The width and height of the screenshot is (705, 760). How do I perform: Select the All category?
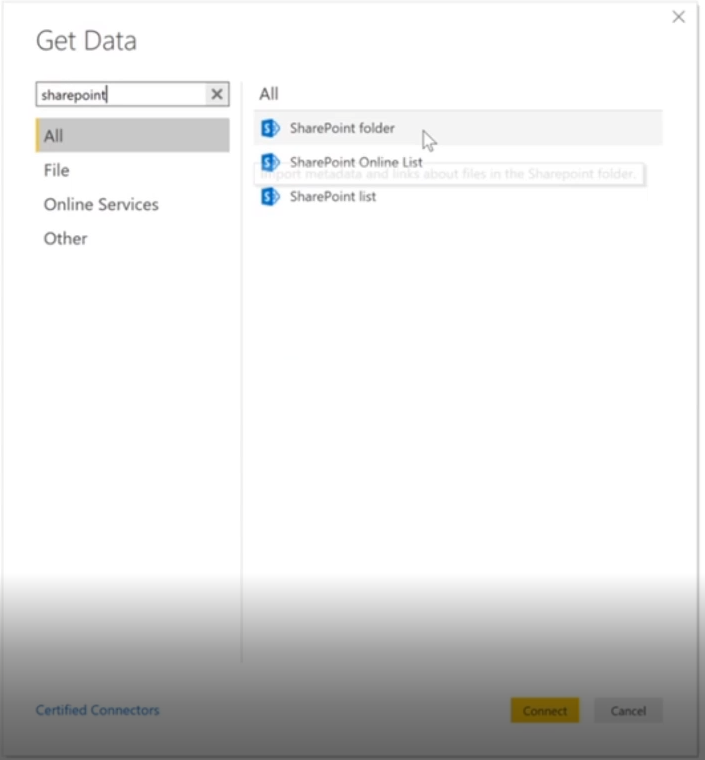click(x=132, y=135)
